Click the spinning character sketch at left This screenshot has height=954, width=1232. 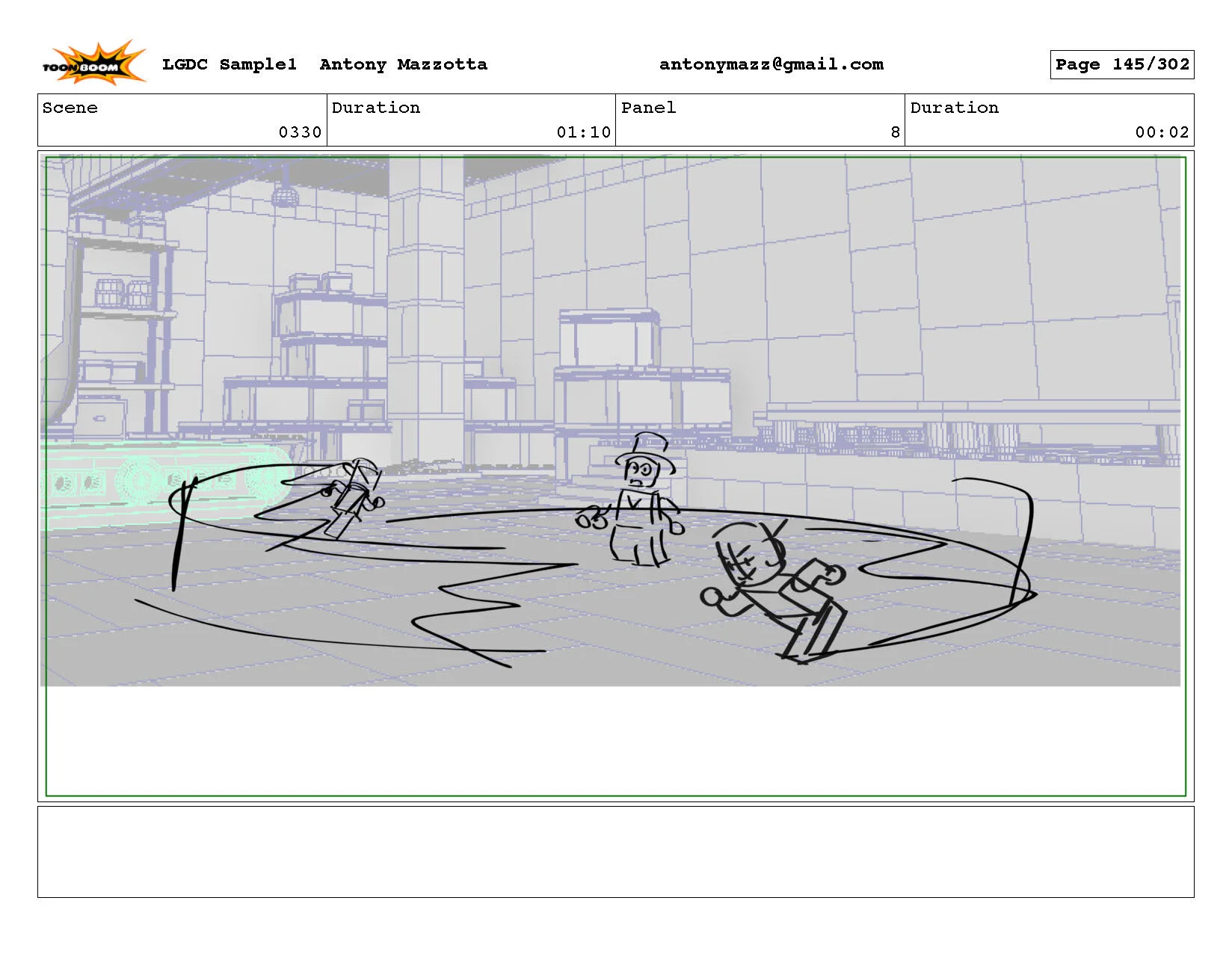click(x=351, y=497)
